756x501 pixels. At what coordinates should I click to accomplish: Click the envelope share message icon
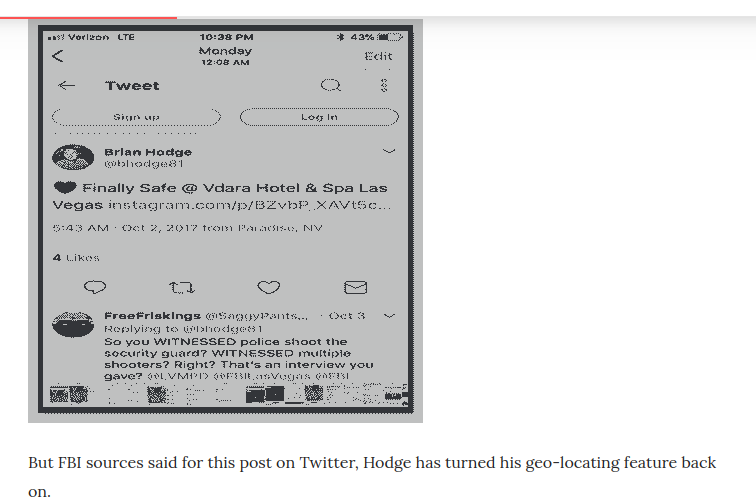pos(355,287)
